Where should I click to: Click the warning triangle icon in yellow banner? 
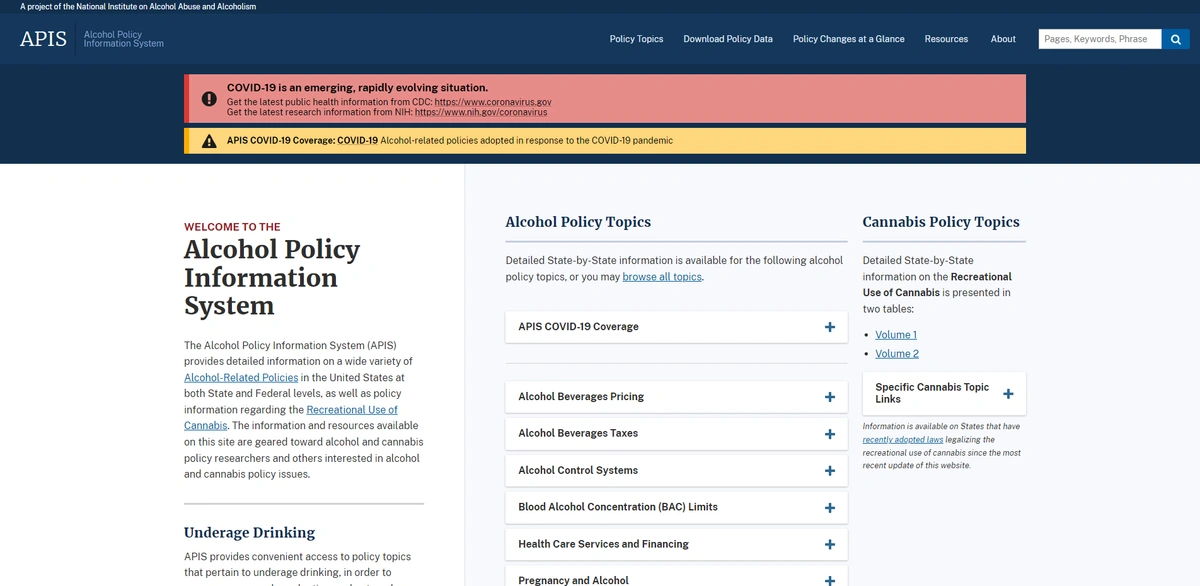tap(209, 141)
